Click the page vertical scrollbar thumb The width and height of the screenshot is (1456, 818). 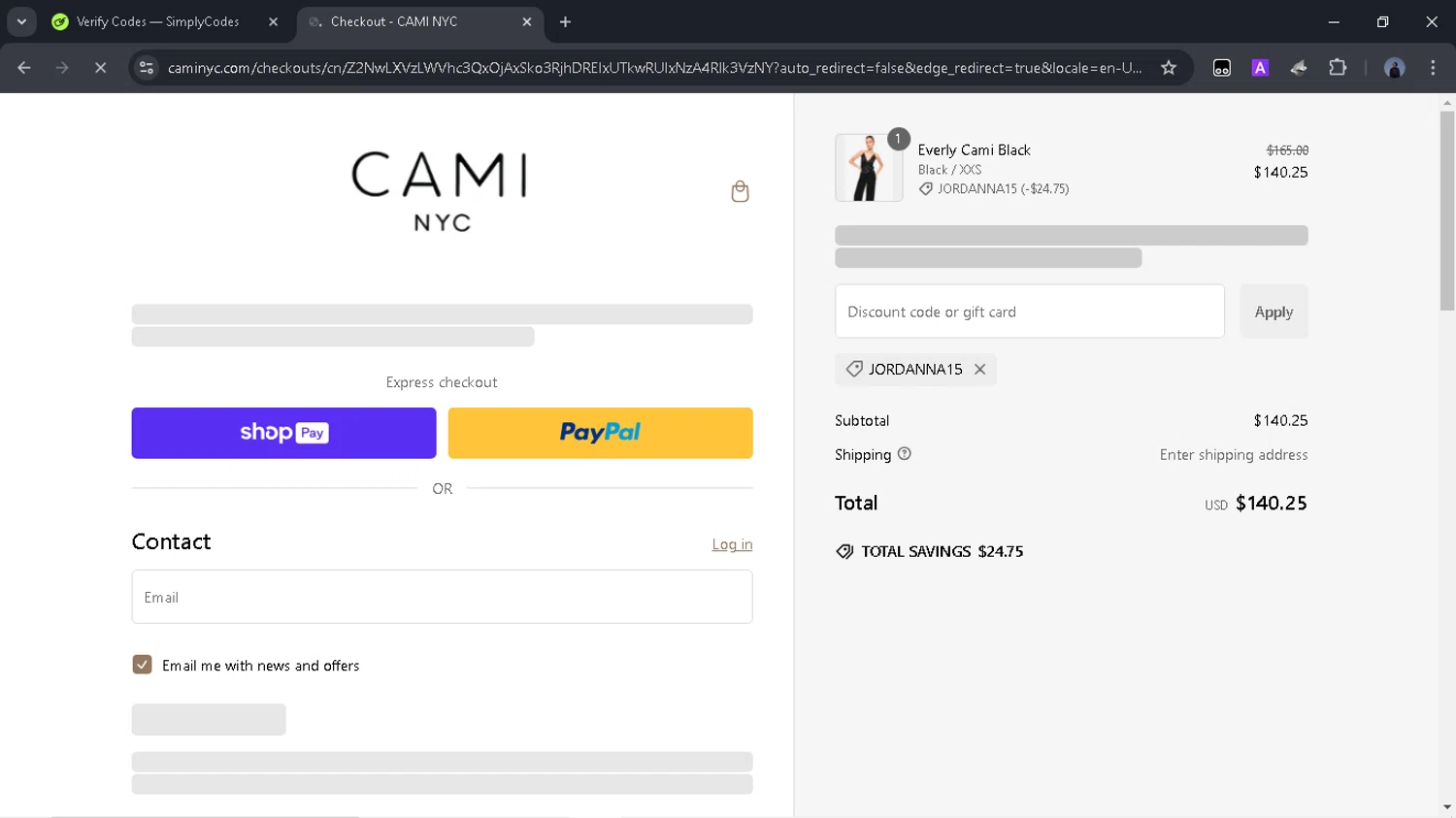[1447, 211]
